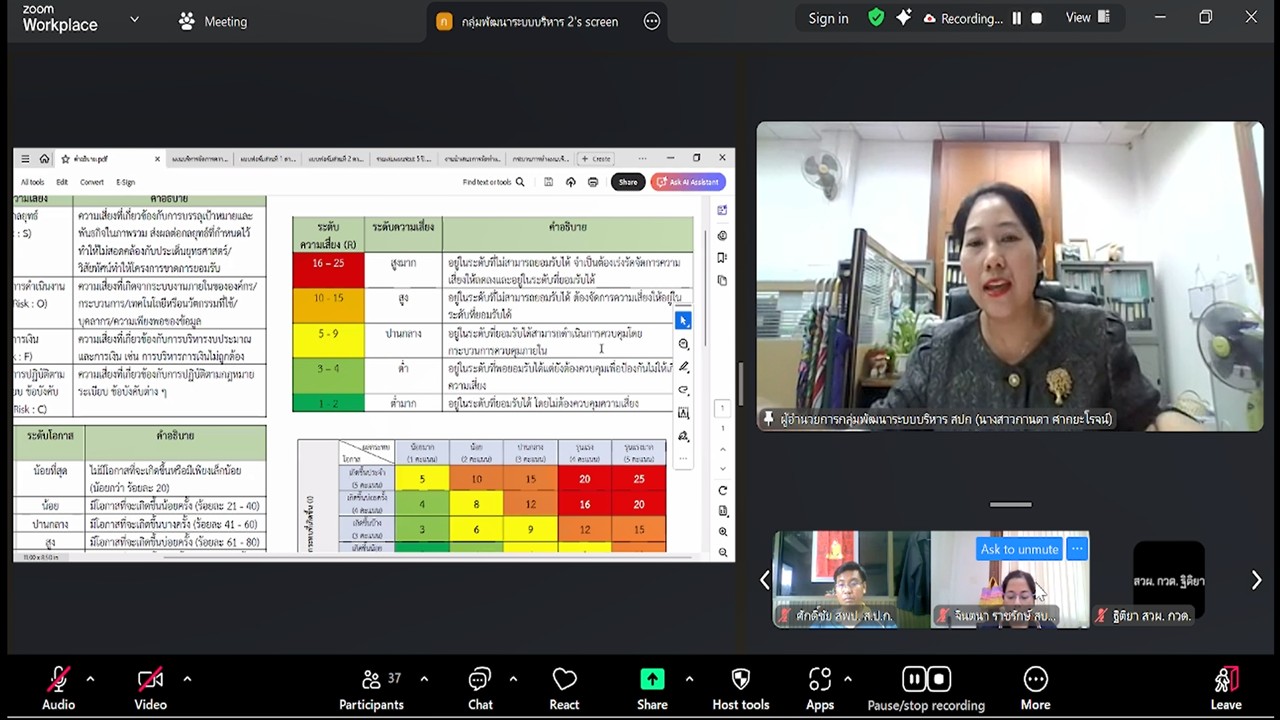Stop recording from top bar indicator

pos(1037,18)
